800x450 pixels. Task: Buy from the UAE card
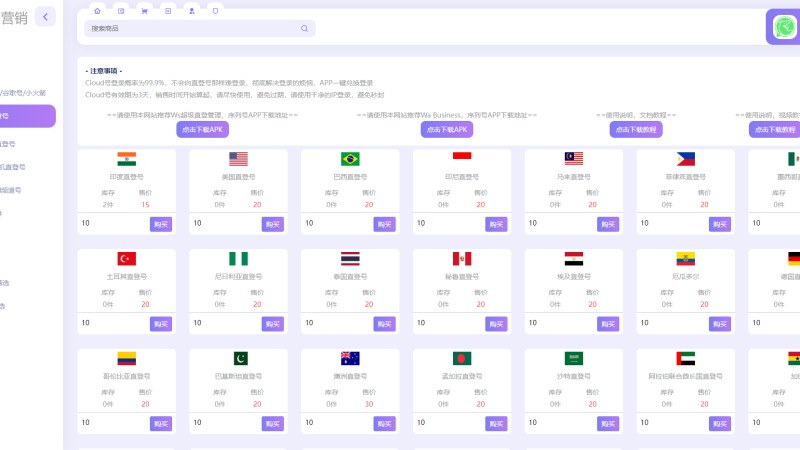(719, 423)
